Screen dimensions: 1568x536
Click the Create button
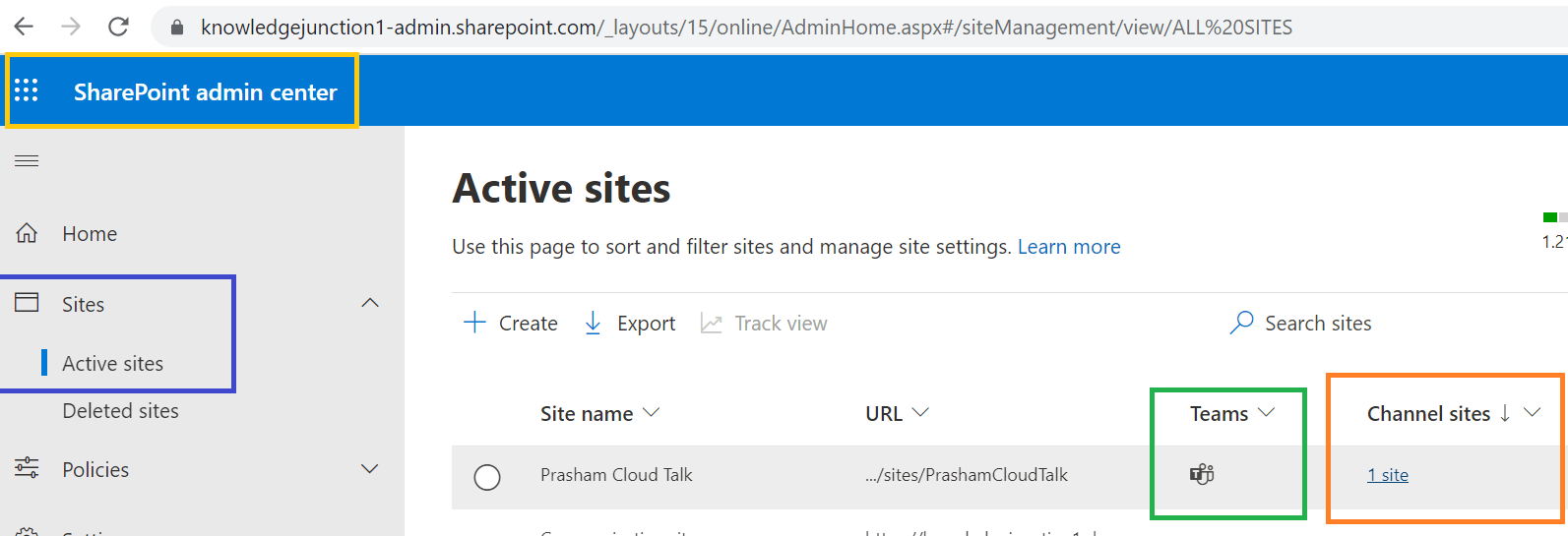511,323
